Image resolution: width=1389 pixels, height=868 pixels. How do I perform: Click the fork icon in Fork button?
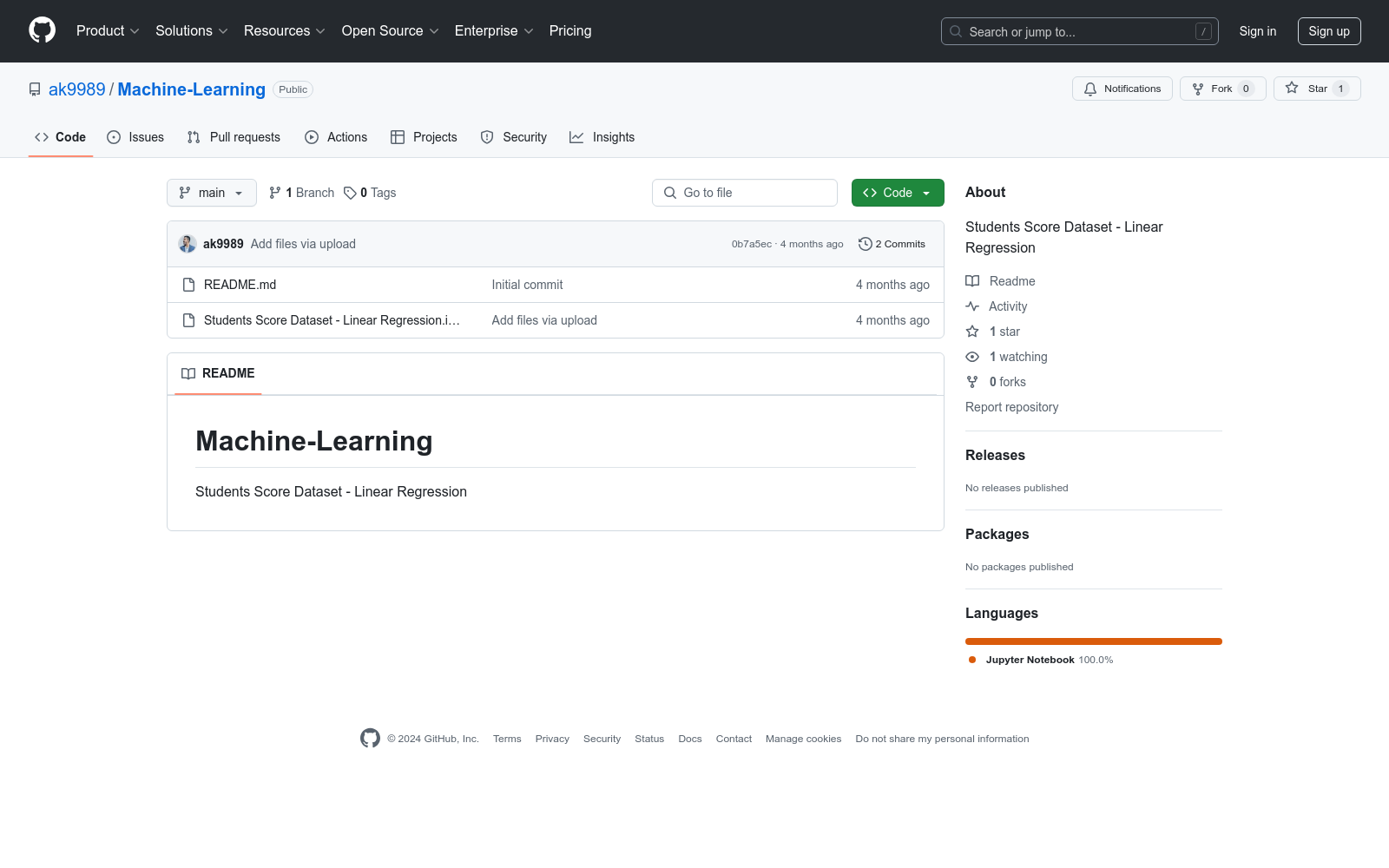click(1198, 89)
